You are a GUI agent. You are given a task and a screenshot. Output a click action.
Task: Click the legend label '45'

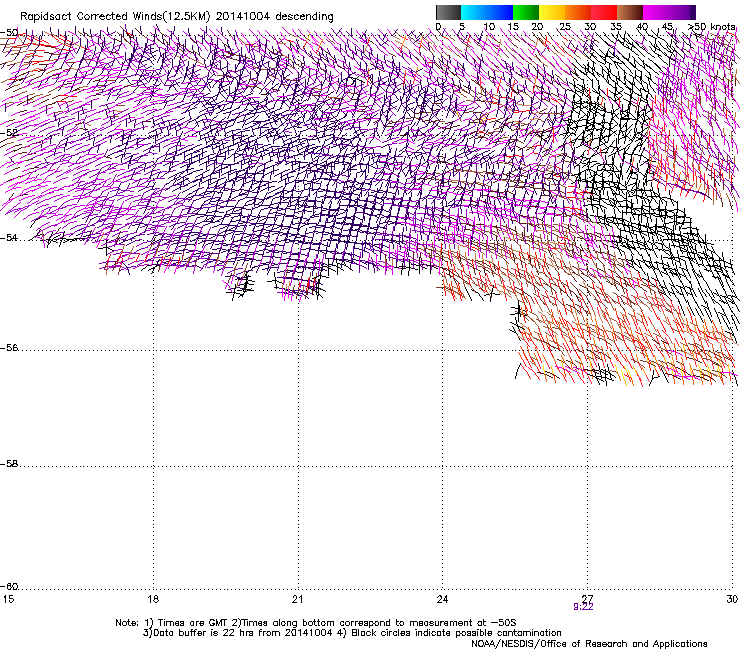[667, 27]
